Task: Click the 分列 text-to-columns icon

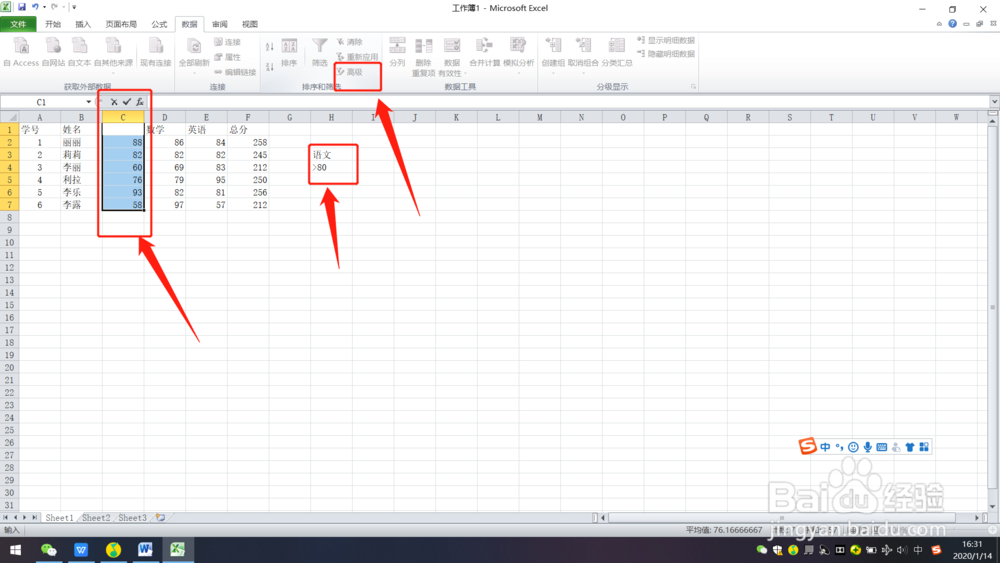Action: [x=397, y=52]
